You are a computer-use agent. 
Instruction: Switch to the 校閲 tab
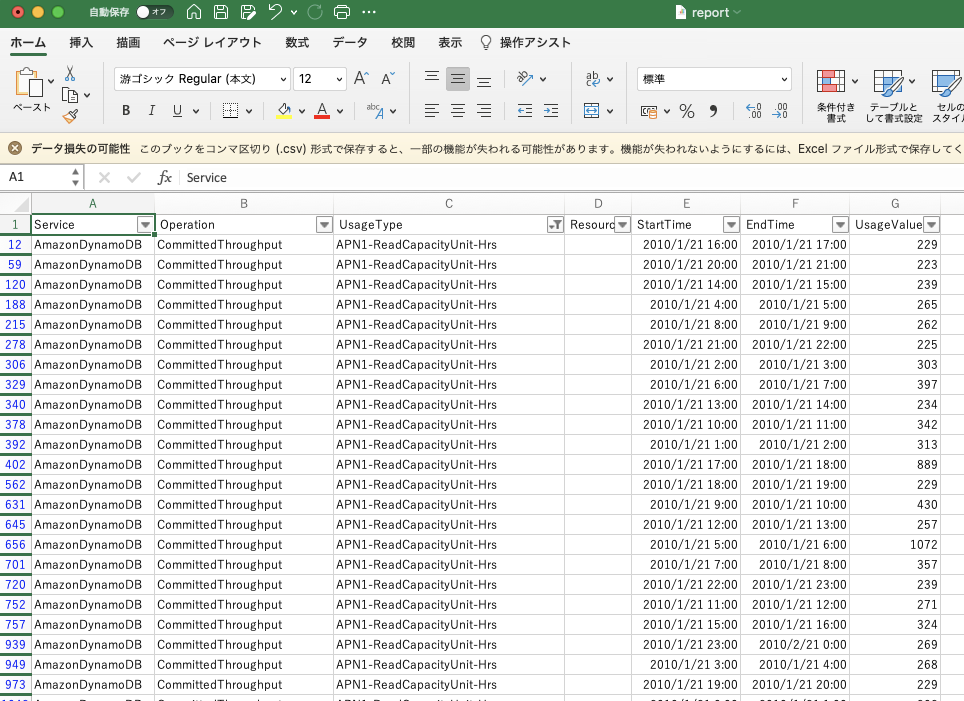pos(403,42)
